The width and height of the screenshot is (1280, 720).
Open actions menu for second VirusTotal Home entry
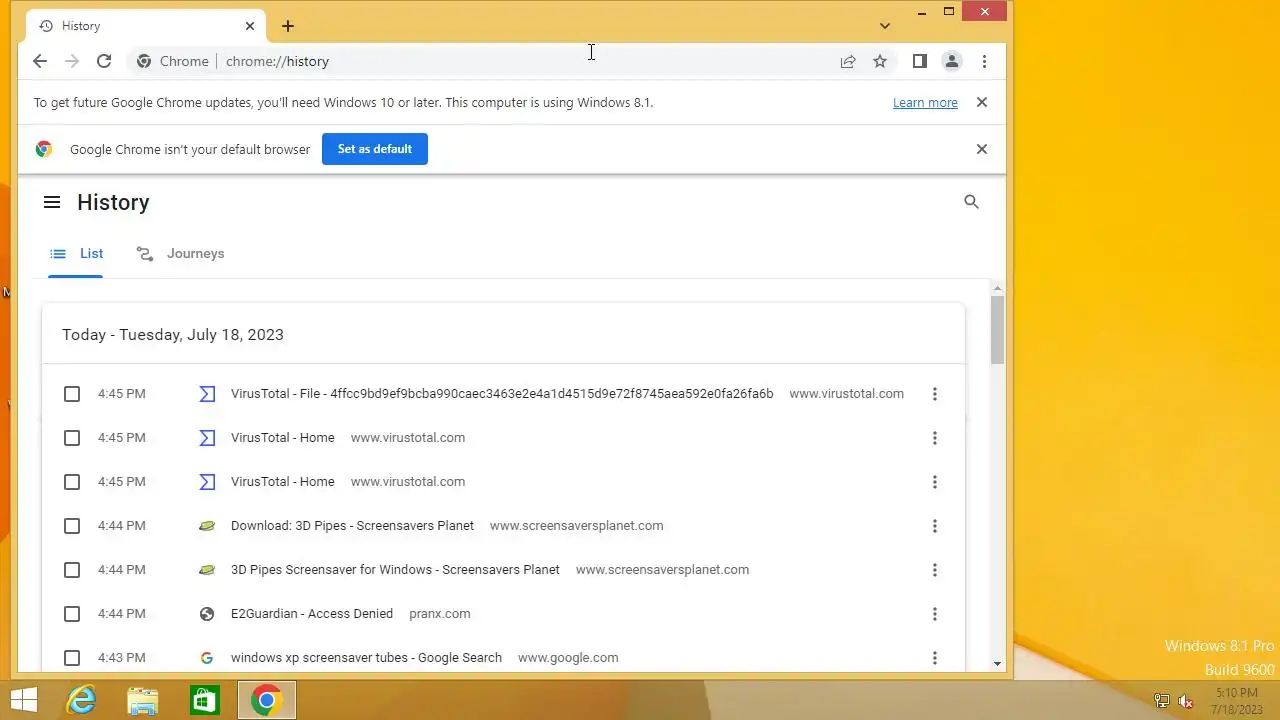click(x=935, y=482)
